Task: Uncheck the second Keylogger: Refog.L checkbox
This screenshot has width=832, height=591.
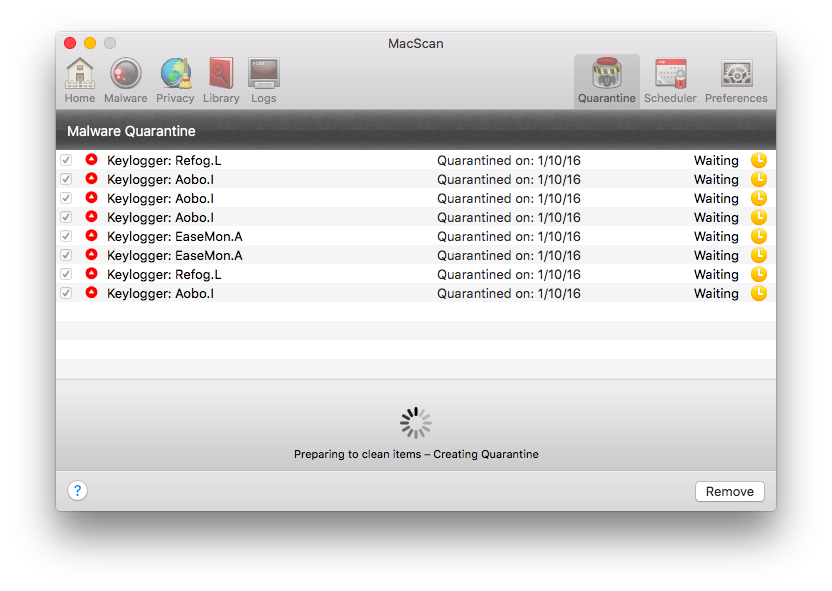Action: point(66,274)
